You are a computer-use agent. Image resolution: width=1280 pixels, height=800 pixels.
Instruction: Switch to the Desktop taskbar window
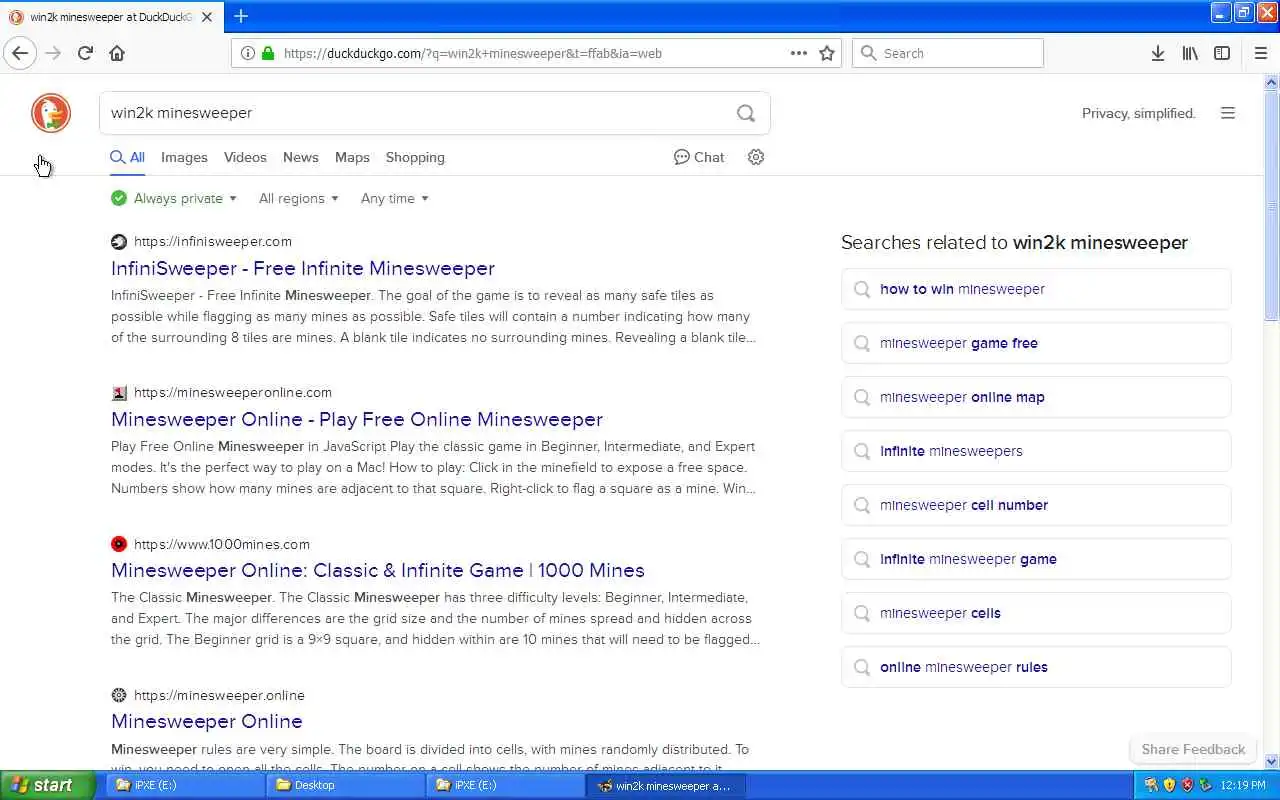(x=345, y=785)
